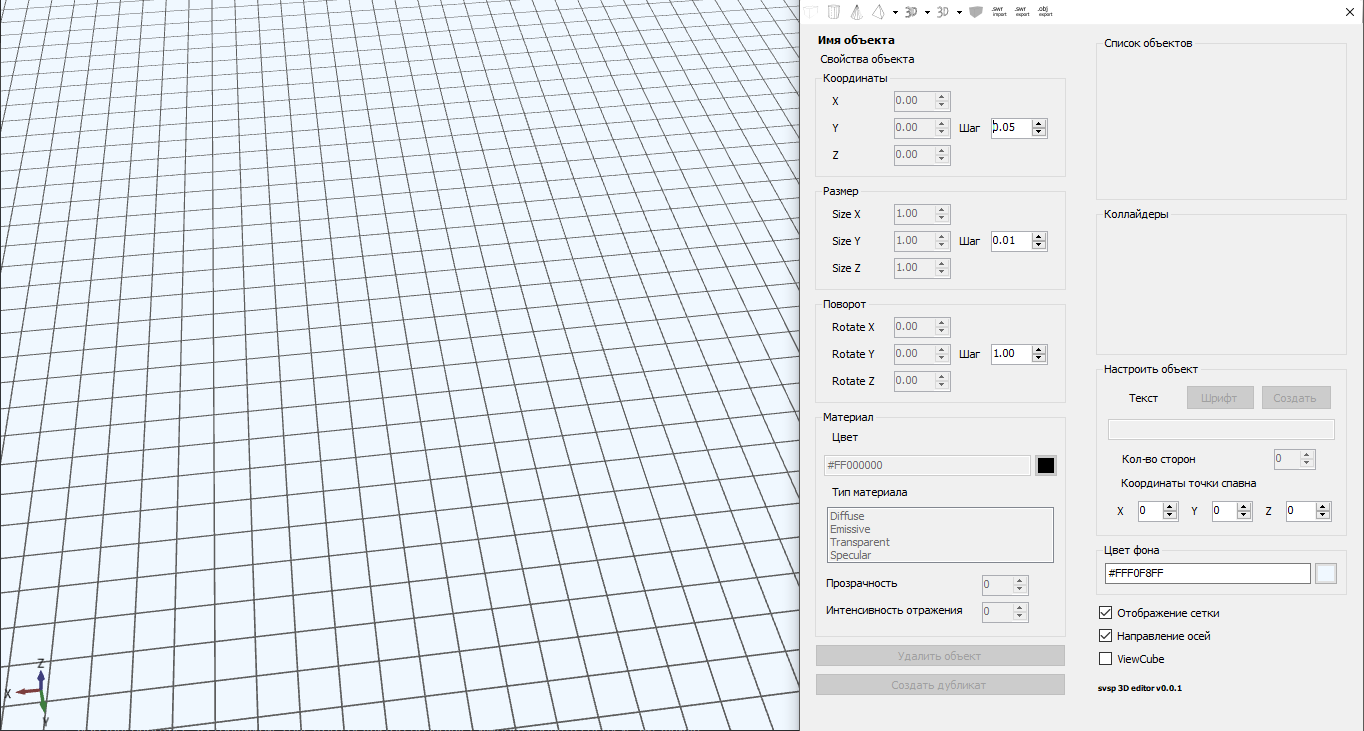
Task: Disable the Отображение сетки checkbox
Action: (1105, 613)
